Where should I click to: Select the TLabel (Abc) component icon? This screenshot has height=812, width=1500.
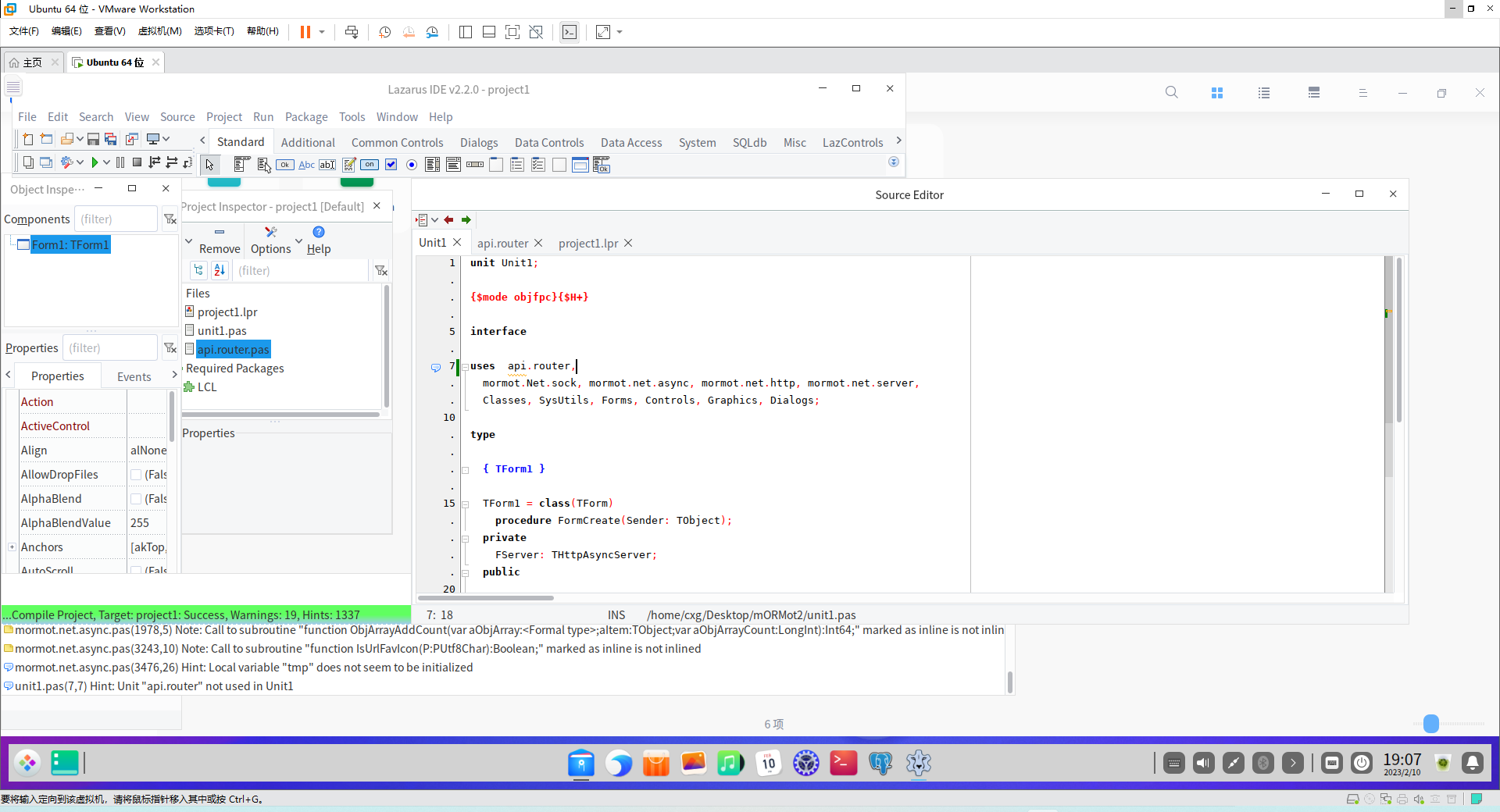pyautogui.click(x=306, y=164)
